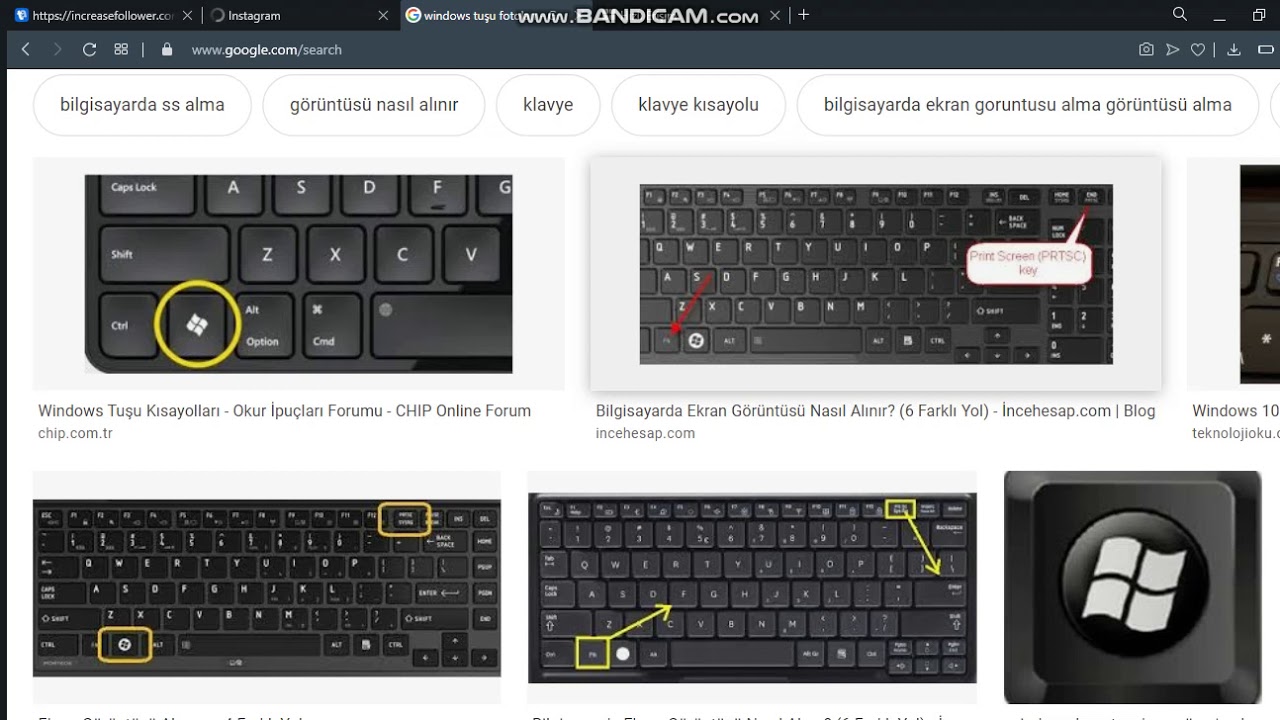Reload the page with the refresh icon
Image resolution: width=1280 pixels, height=720 pixels.
coord(89,49)
